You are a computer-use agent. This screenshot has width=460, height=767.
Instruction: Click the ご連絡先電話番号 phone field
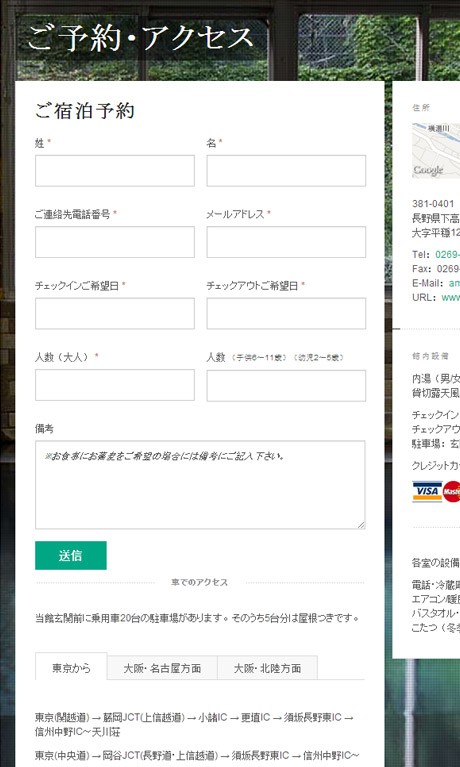(115, 242)
